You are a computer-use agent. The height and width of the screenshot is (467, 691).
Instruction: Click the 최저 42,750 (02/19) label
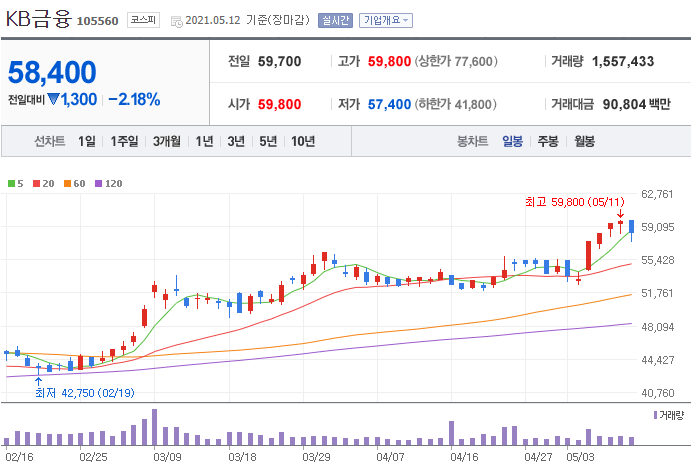click(85, 393)
